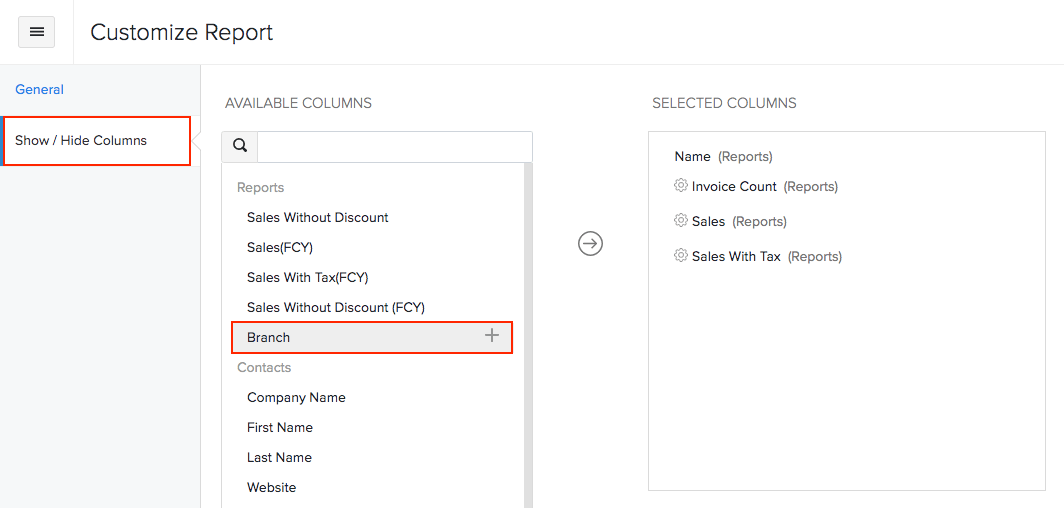Select Sales Without Discount (FCY) column

coord(336,307)
